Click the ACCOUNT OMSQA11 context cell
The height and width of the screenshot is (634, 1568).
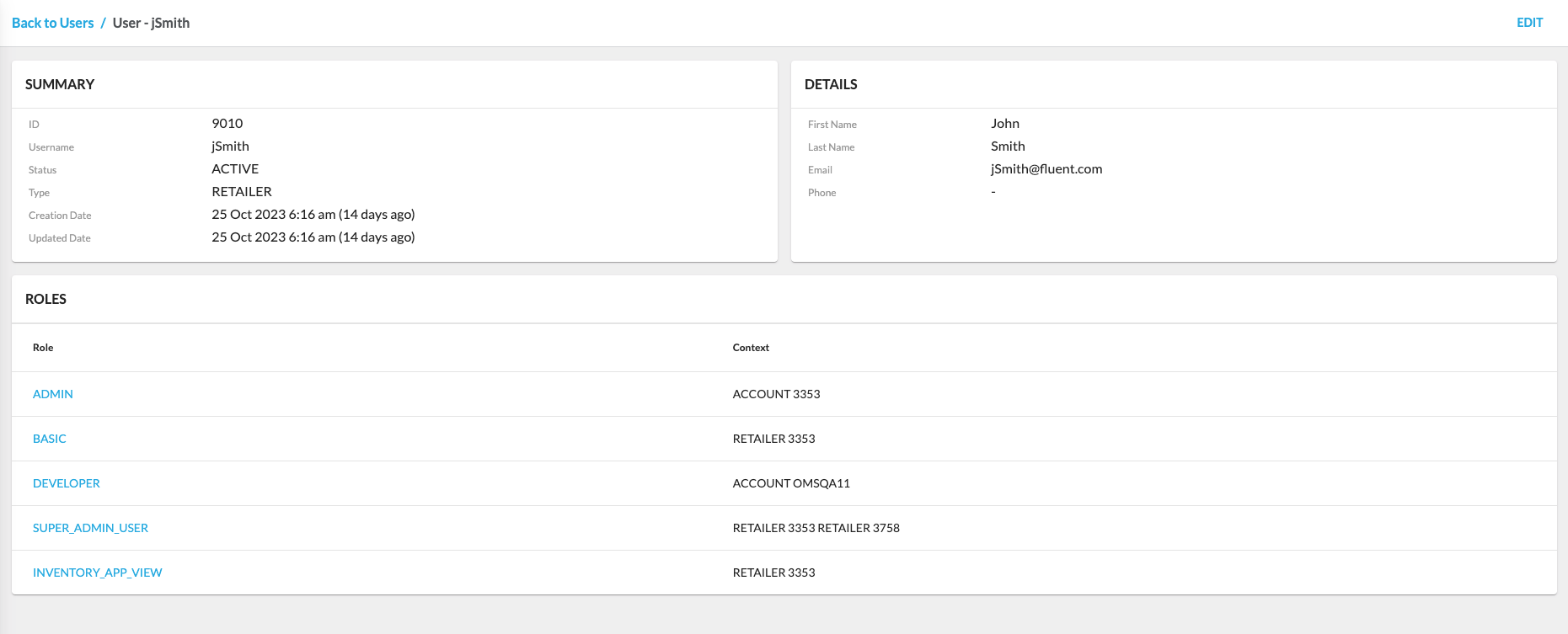791,483
